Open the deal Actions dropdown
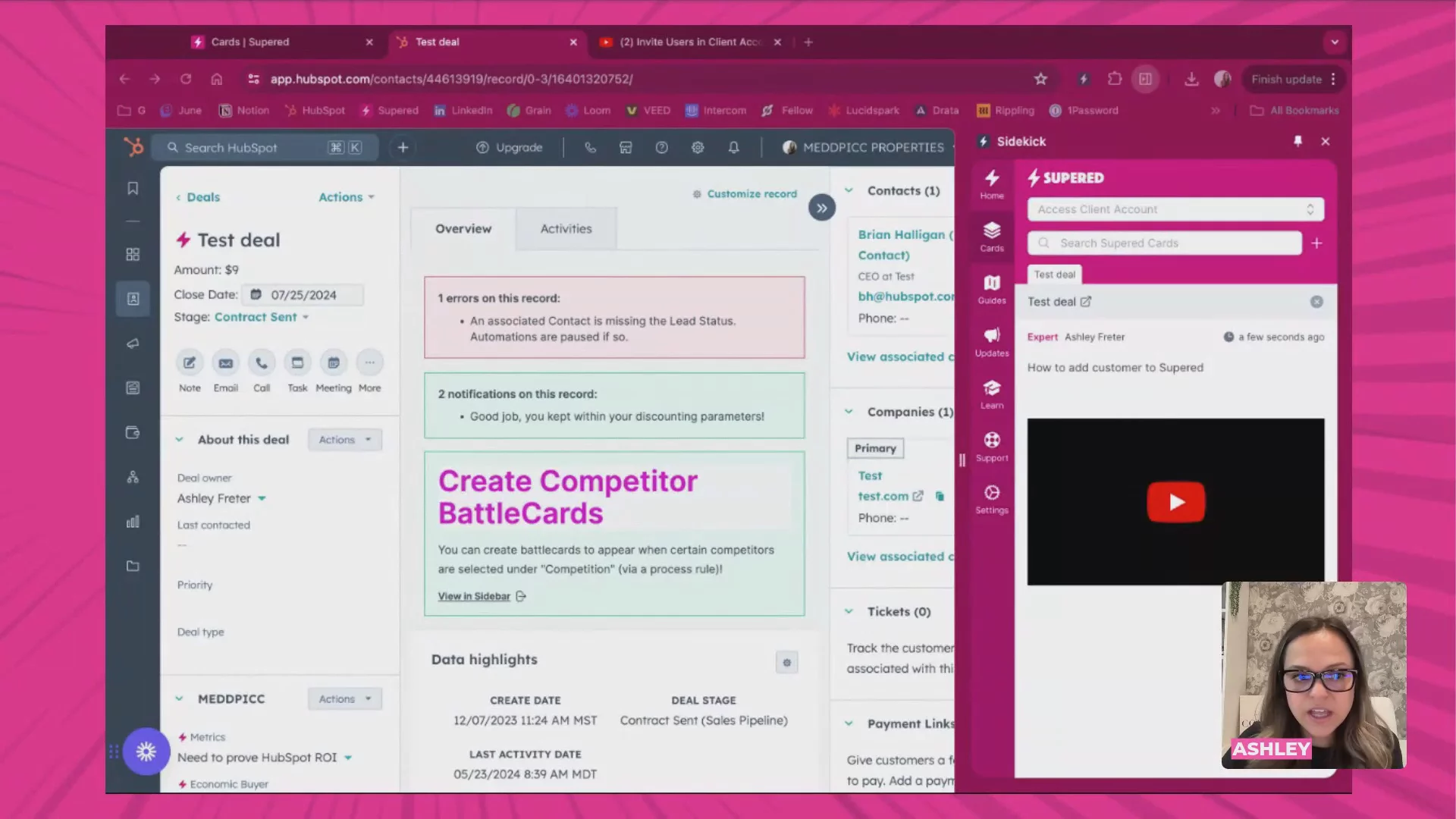This screenshot has width=1456, height=819. point(347,197)
